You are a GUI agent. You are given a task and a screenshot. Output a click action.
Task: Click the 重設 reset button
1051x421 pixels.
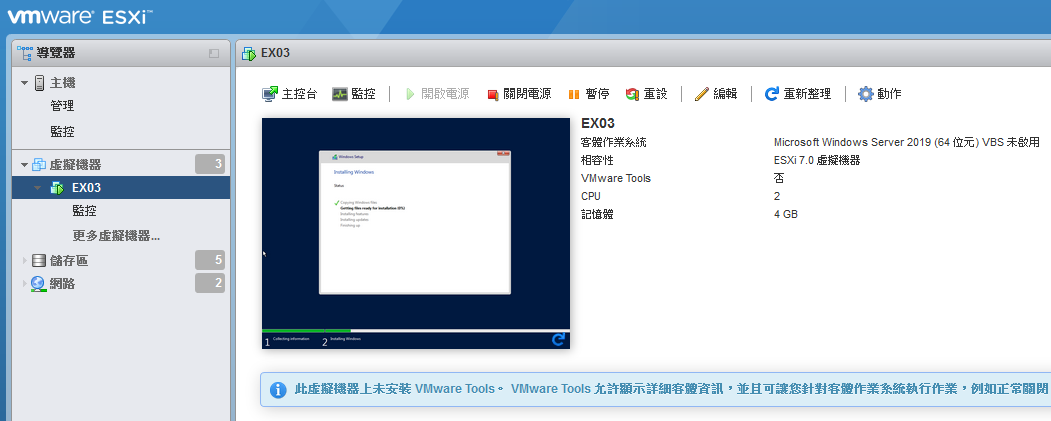click(x=646, y=94)
